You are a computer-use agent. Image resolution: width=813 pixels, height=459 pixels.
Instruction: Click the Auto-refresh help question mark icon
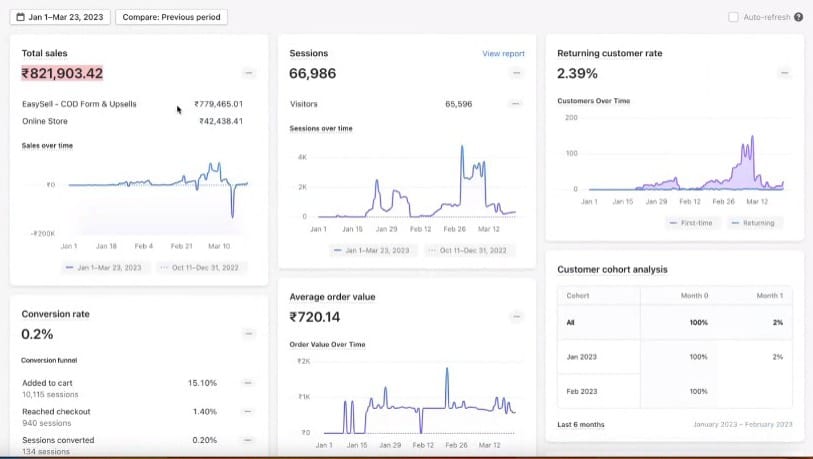[x=798, y=17]
